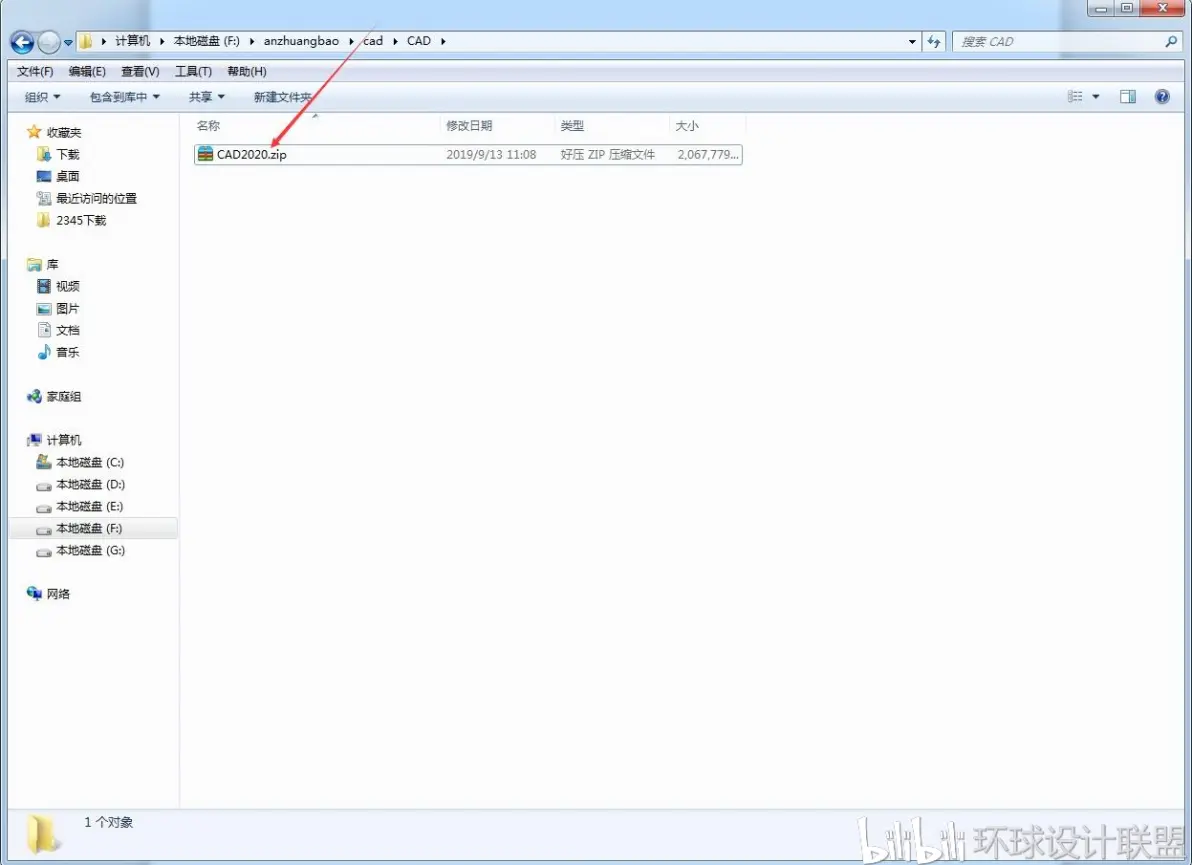
Task: Go forward with the Forward arrow button
Action: pyautogui.click(x=49, y=43)
